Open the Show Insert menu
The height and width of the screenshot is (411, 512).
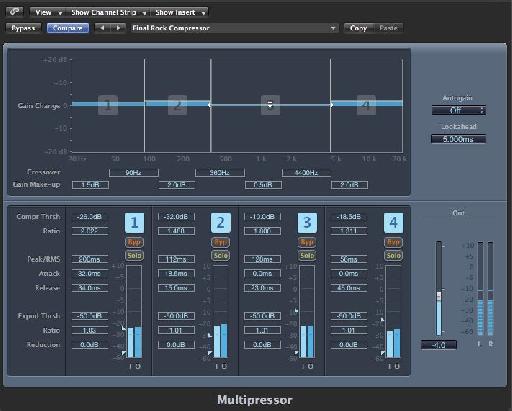click(180, 12)
